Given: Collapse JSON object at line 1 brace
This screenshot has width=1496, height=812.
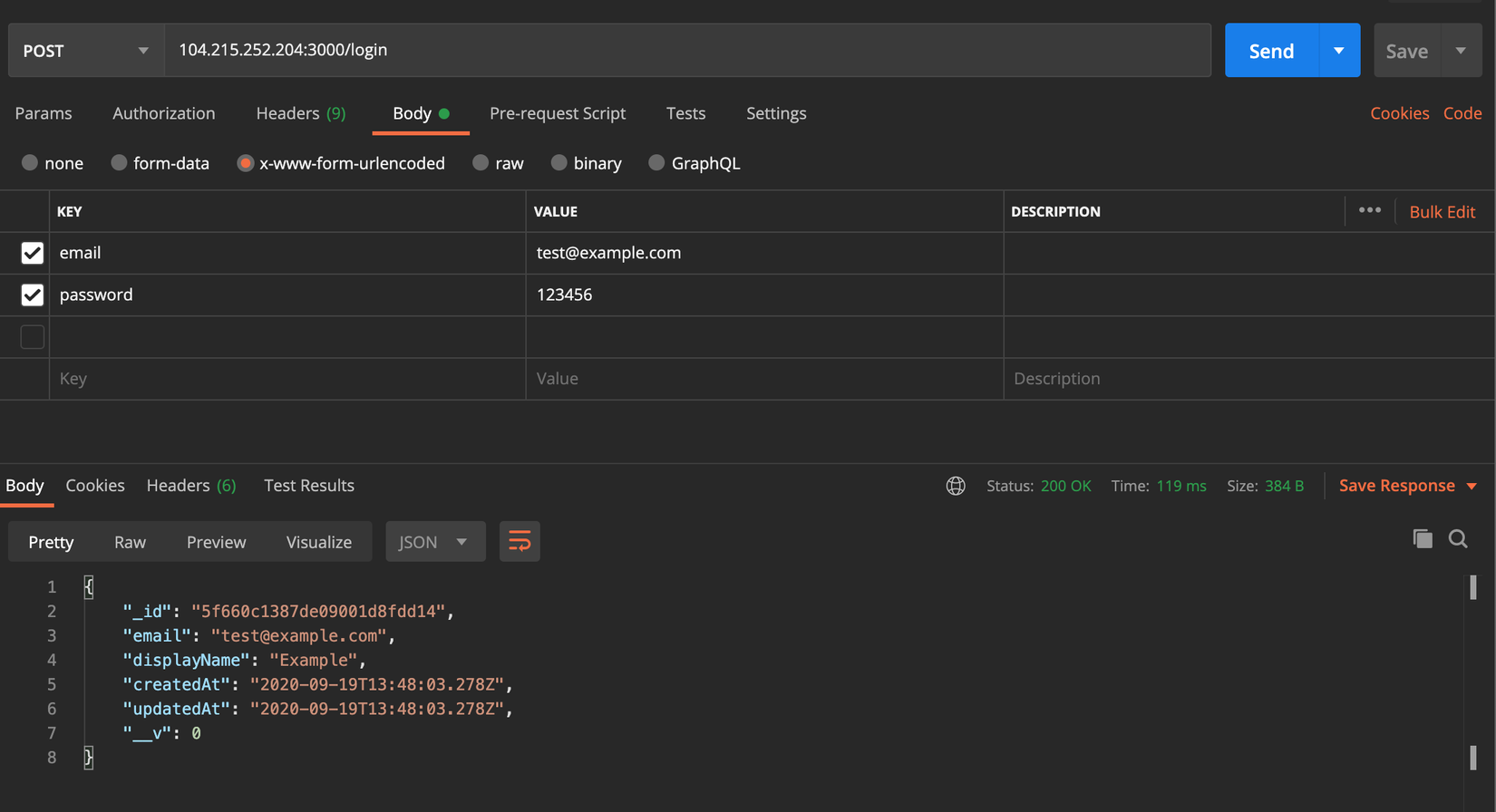Looking at the screenshot, I should (88, 586).
